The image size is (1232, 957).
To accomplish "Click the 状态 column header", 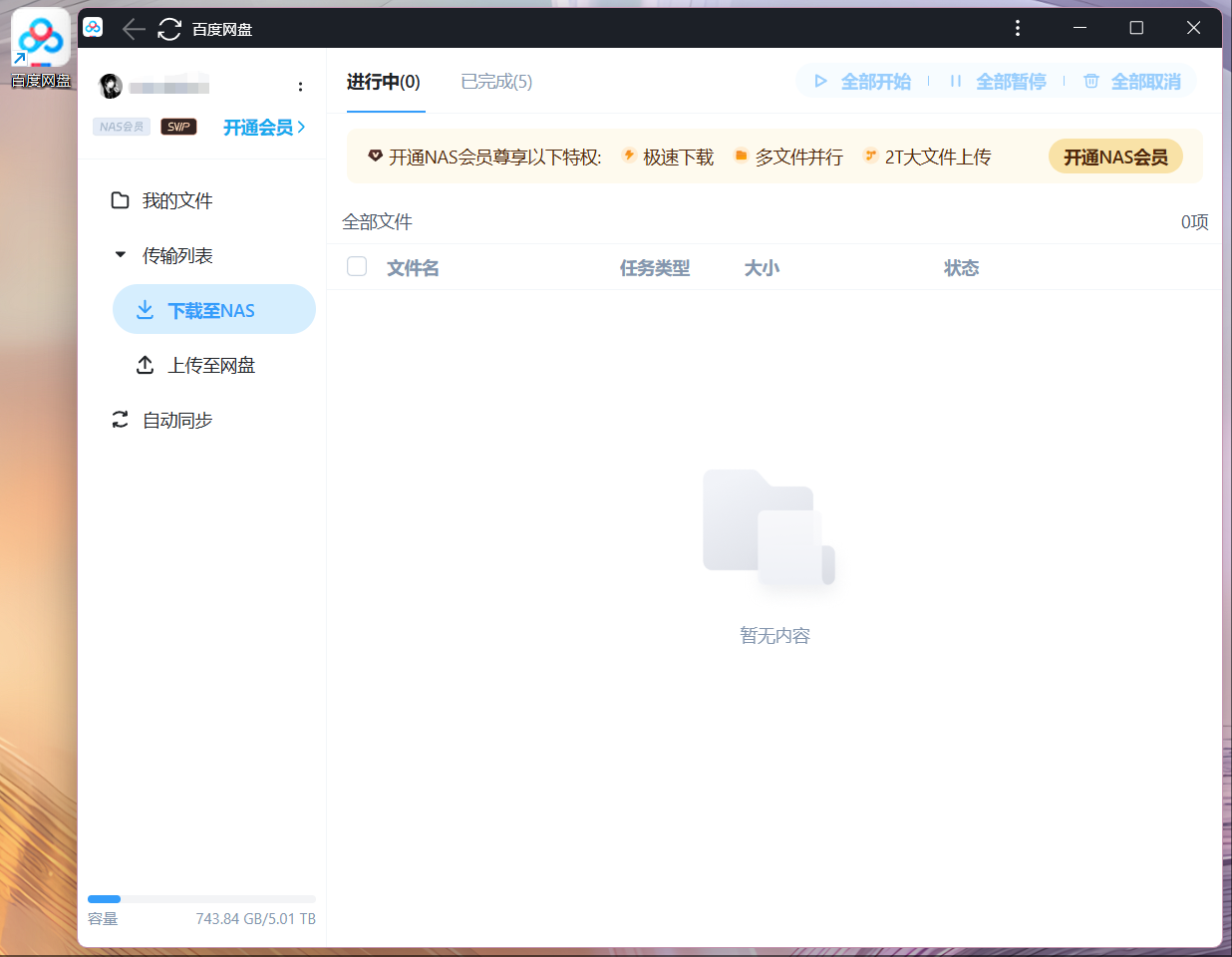I will pos(962,268).
